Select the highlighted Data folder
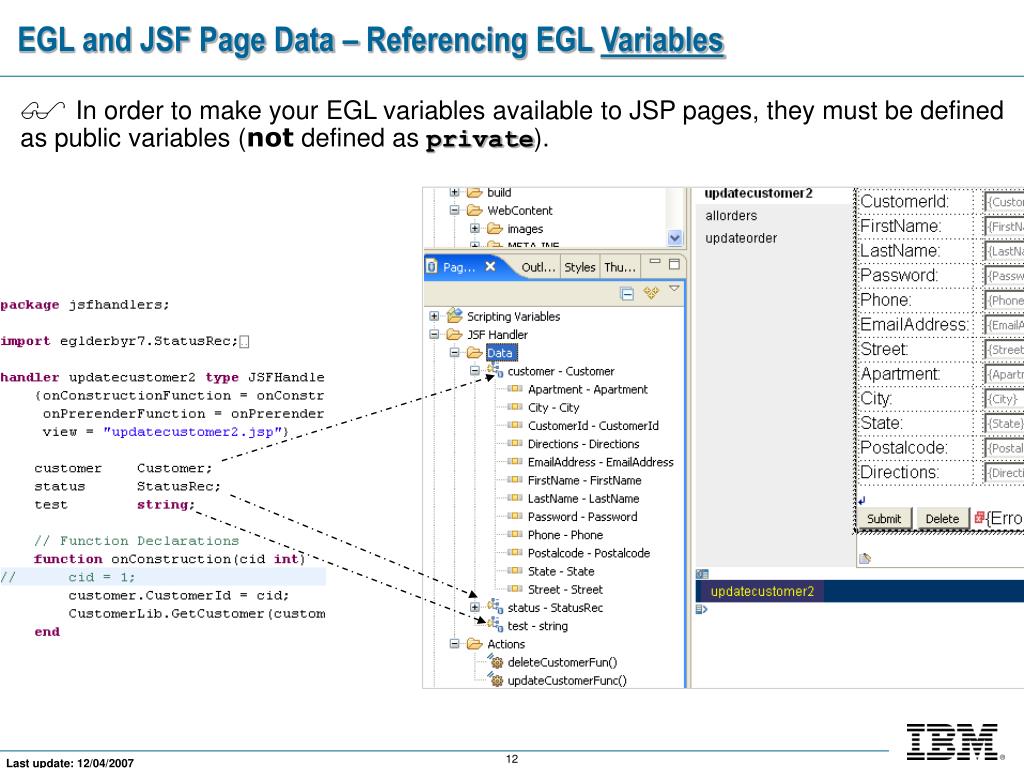 [500, 353]
